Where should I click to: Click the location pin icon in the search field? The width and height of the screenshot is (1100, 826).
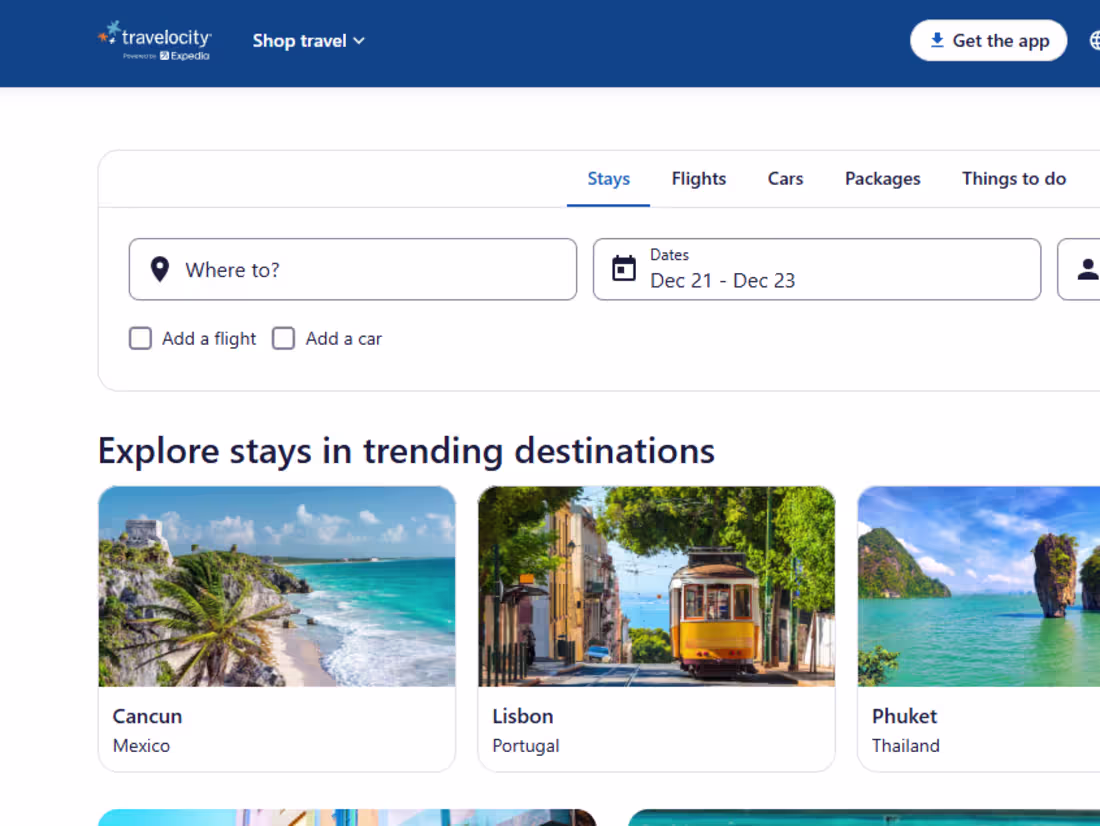[x=159, y=269]
